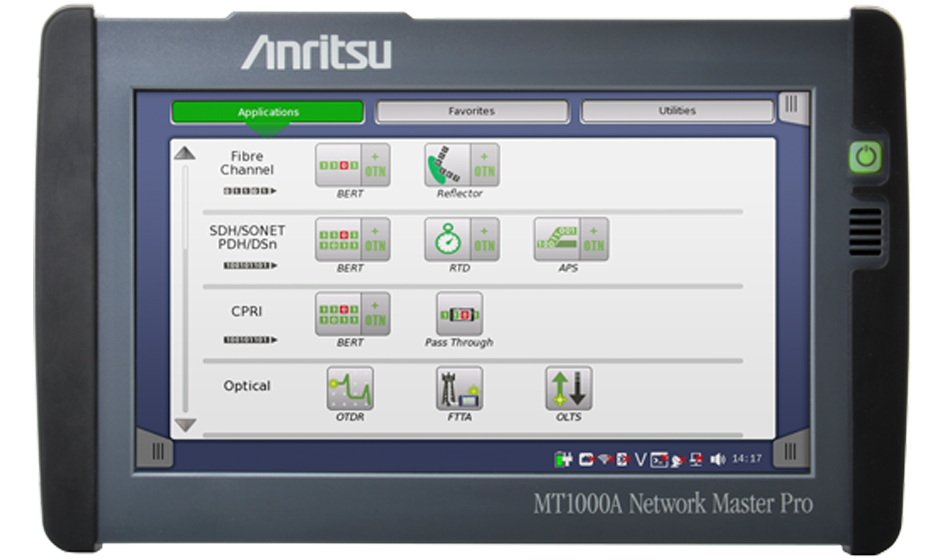This screenshot has width=945, height=560.
Task: Click the green power button on device
Action: (865, 157)
